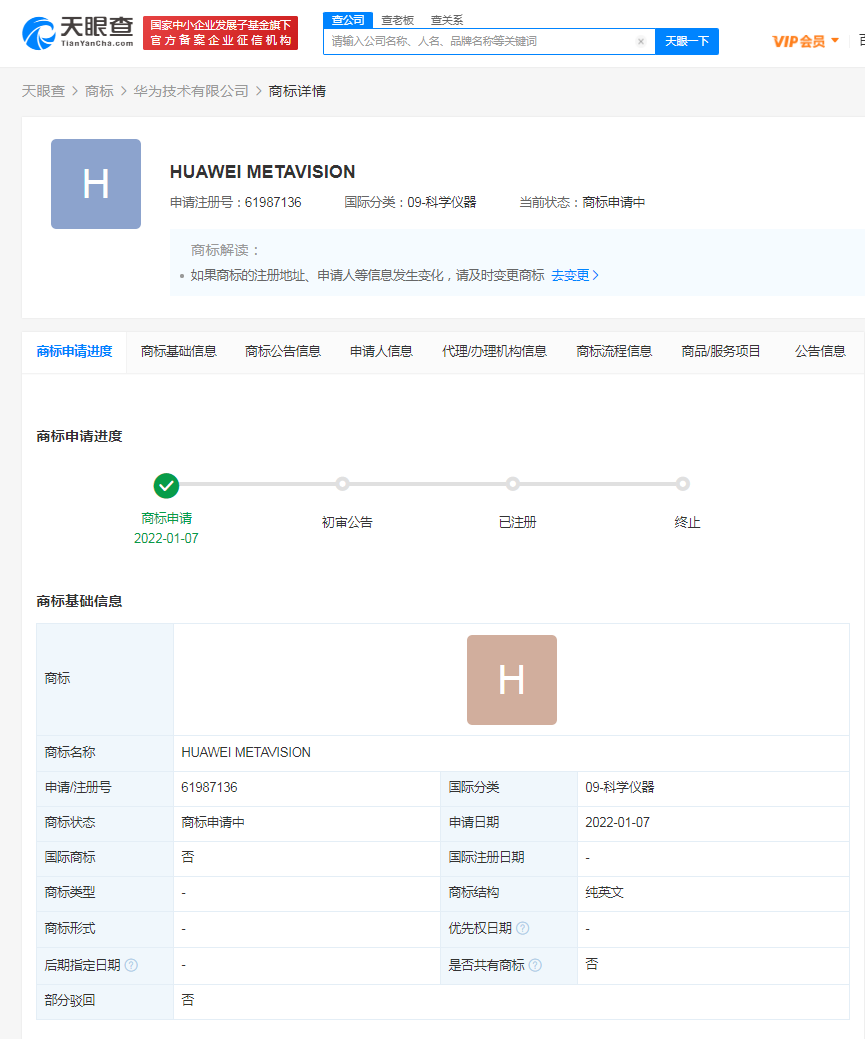Click the green 2022-01-07 progress date

(166, 539)
